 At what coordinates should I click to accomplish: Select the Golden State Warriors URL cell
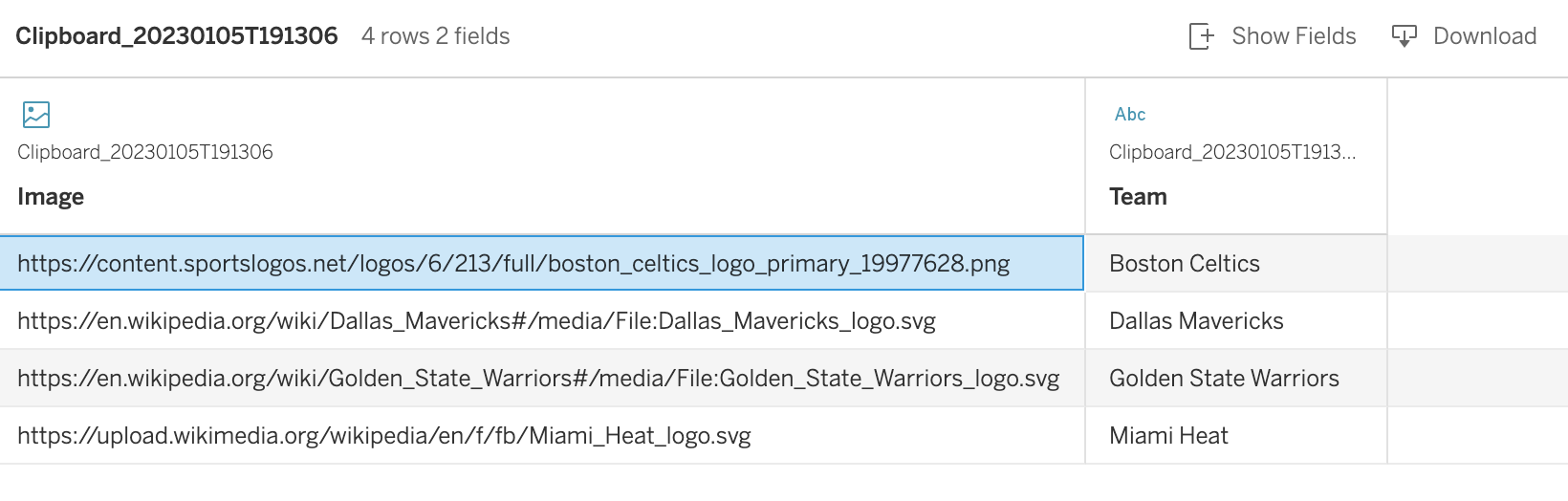point(538,379)
